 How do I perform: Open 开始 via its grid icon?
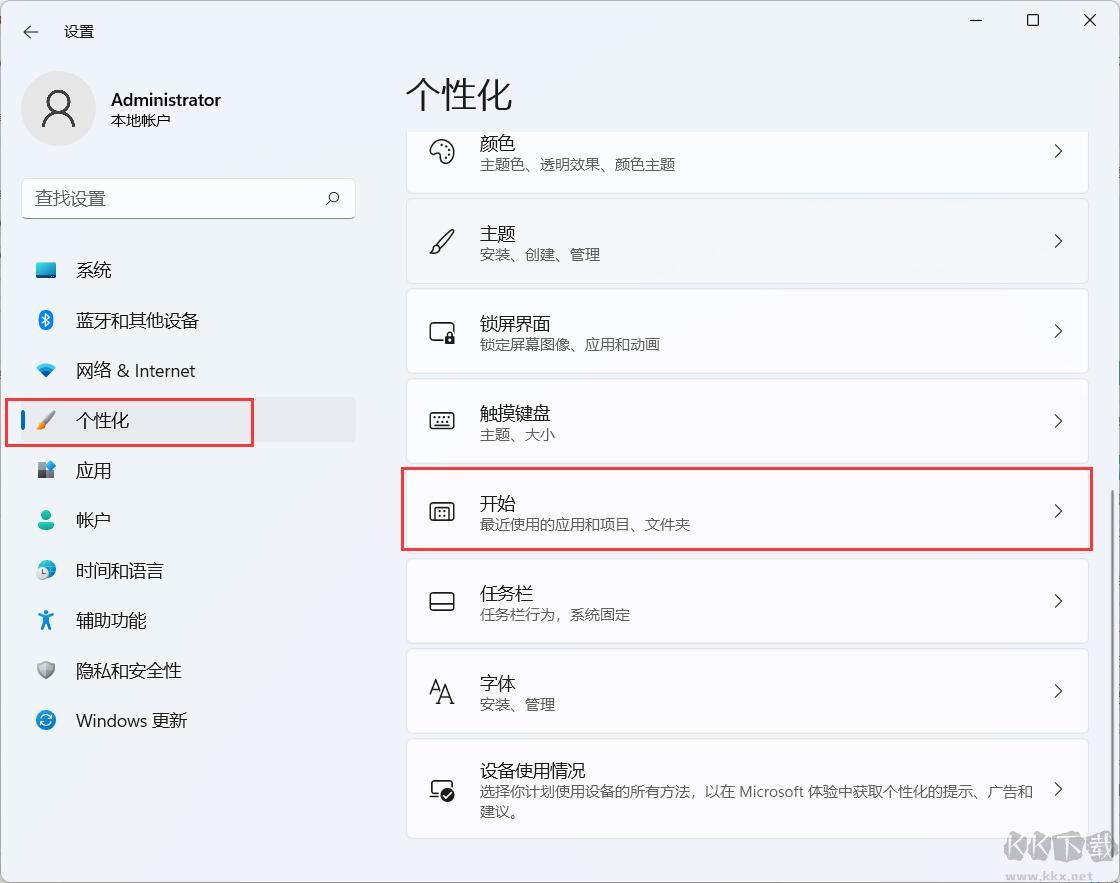[441, 511]
